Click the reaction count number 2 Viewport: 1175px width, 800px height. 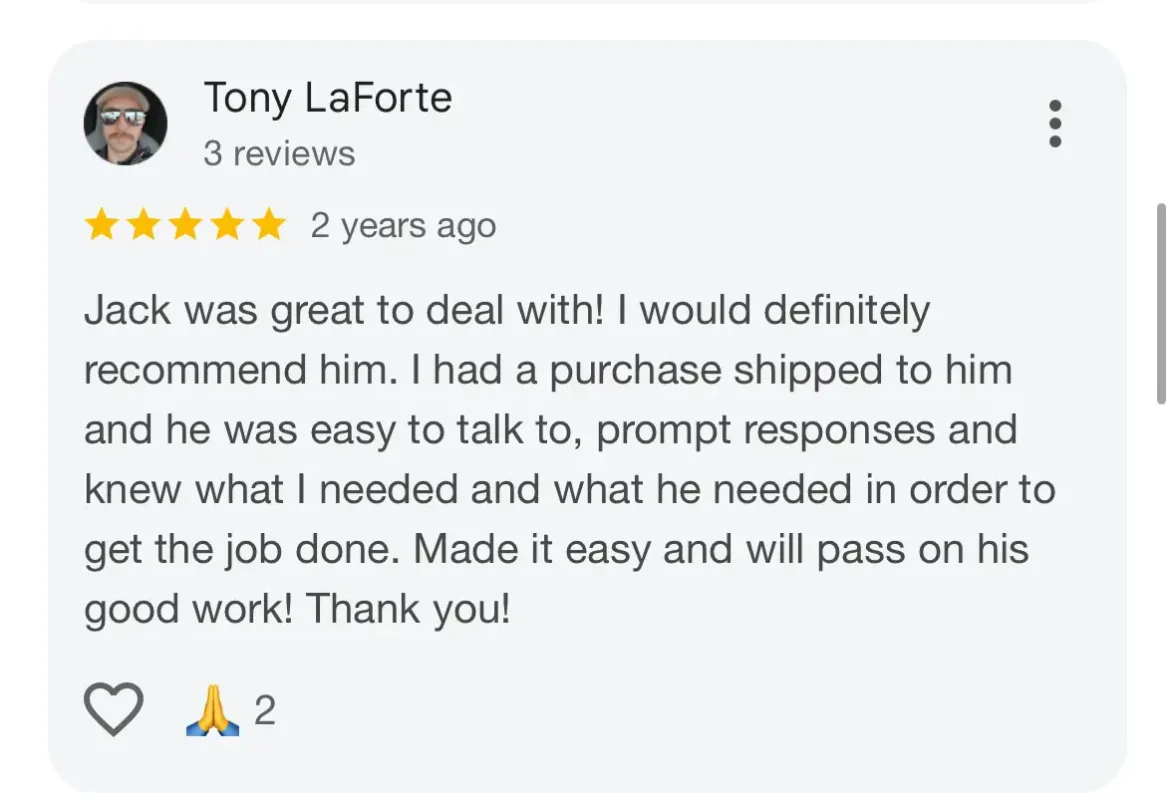point(264,711)
